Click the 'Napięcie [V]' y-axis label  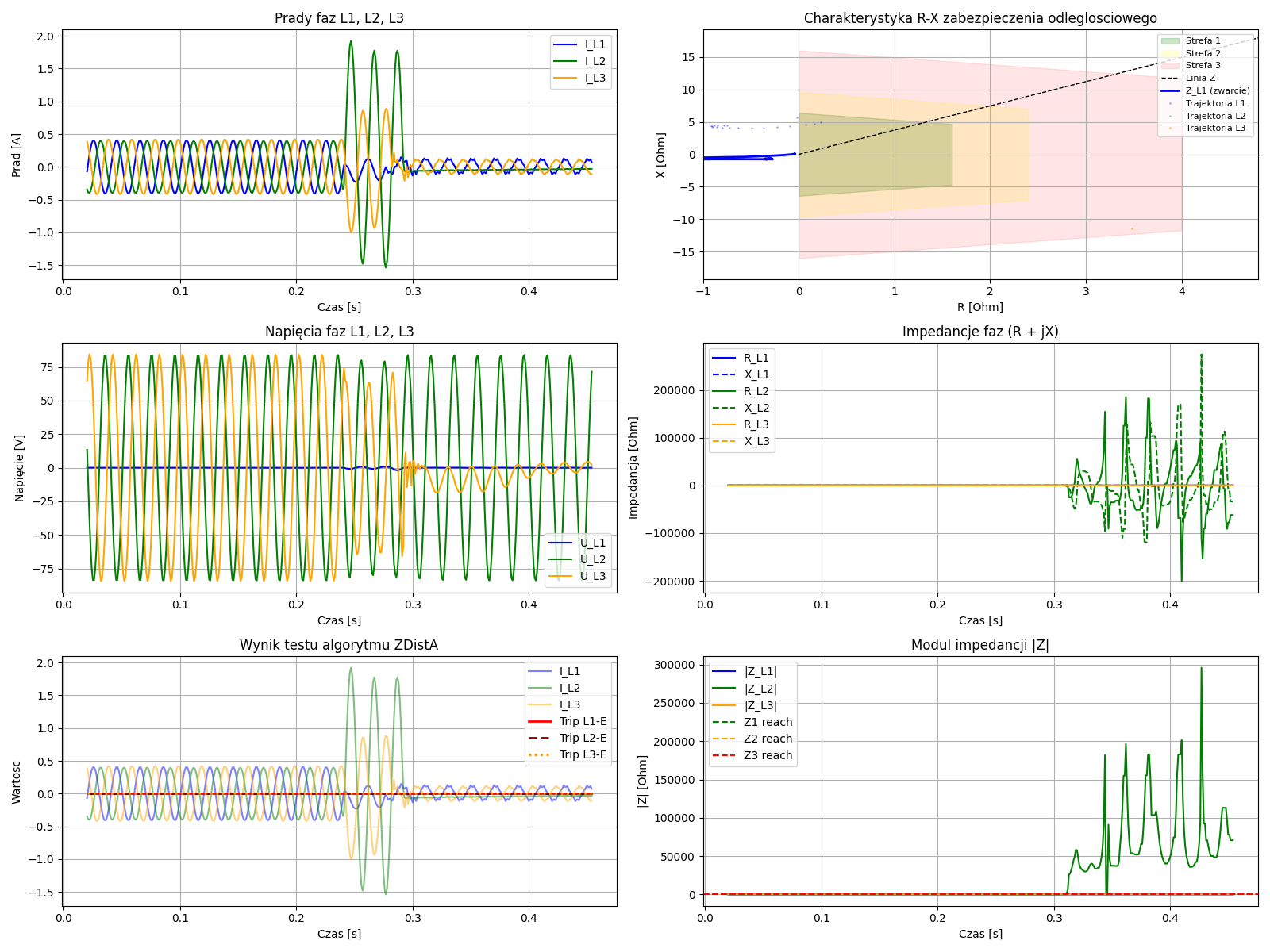point(19,467)
